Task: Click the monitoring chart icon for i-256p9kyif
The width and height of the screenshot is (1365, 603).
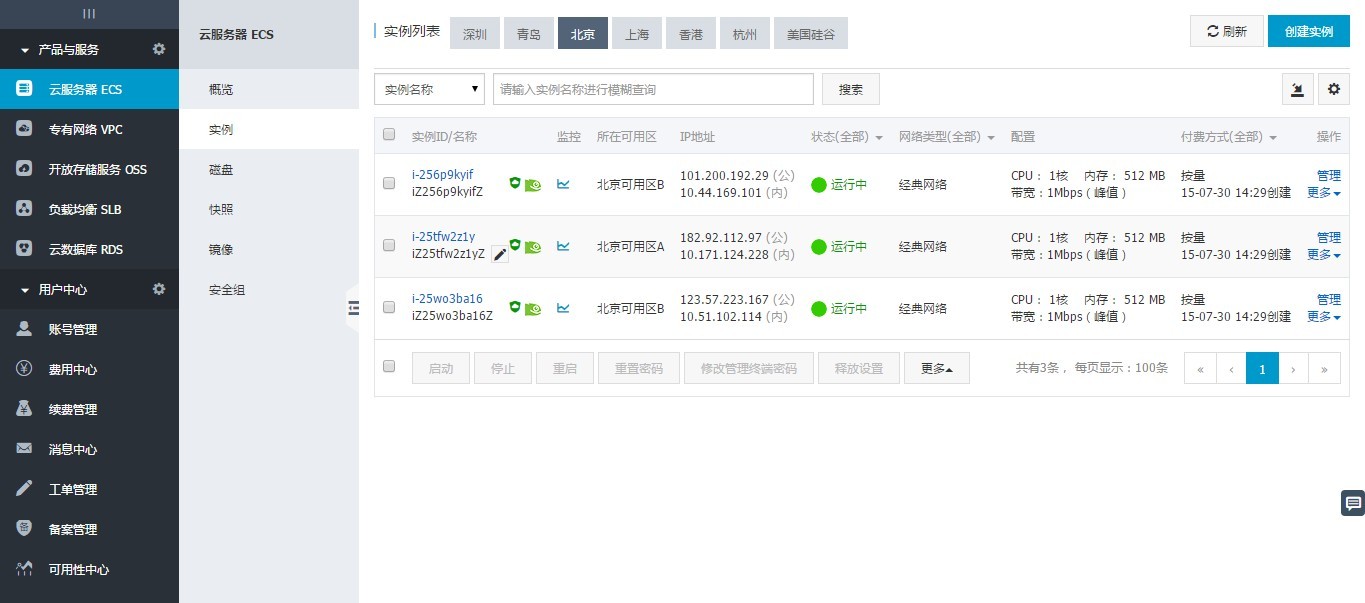Action: 564,184
